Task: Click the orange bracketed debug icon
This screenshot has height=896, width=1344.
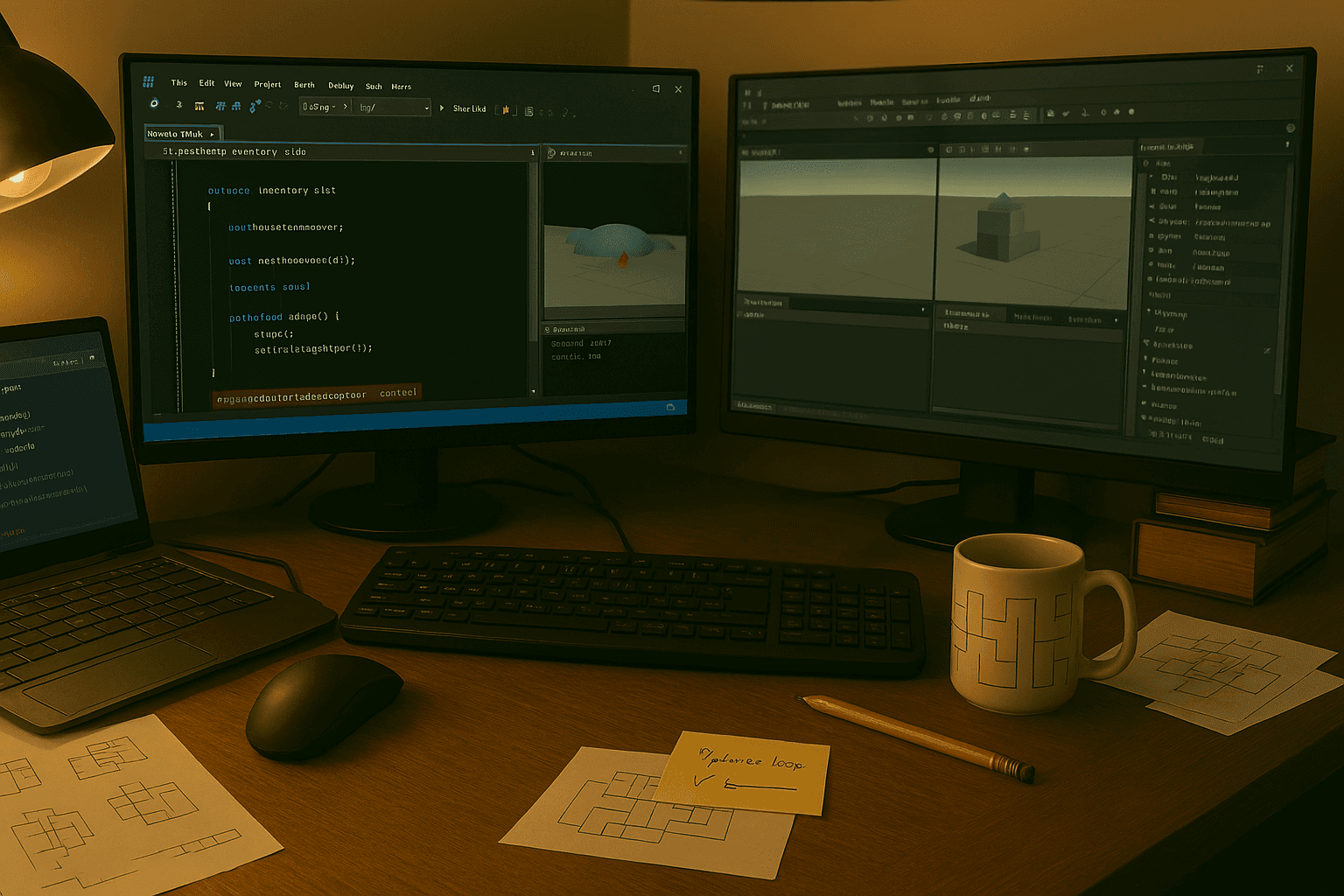Action: click(506, 110)
